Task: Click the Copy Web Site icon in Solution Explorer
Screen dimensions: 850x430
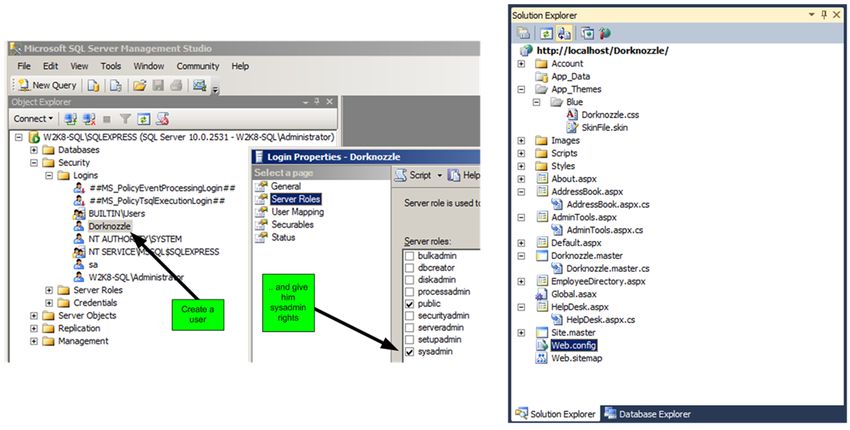Action: click(588, 34)
